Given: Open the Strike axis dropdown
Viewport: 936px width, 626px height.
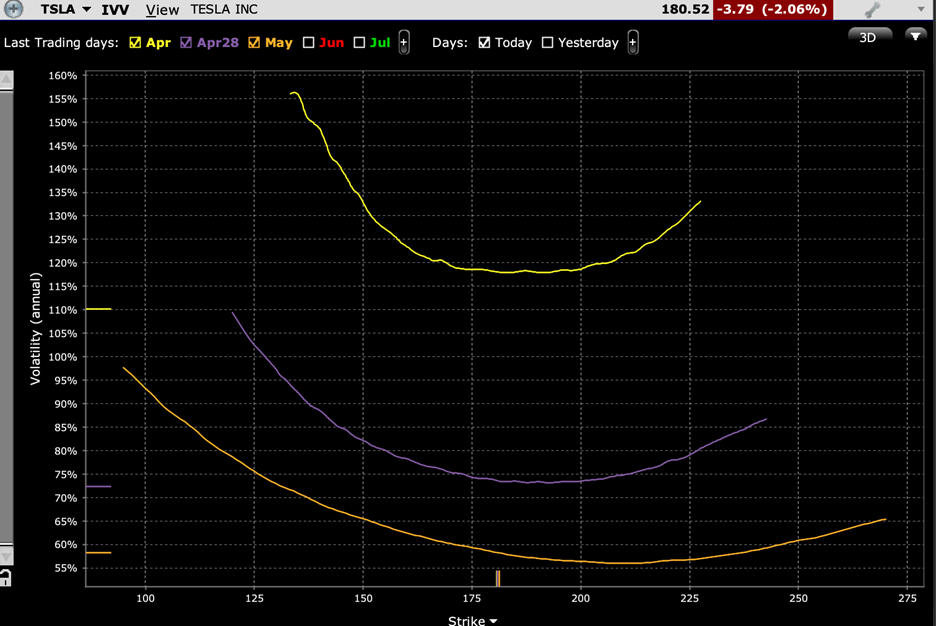Looking at the screenshot, I should pos(491,621).
